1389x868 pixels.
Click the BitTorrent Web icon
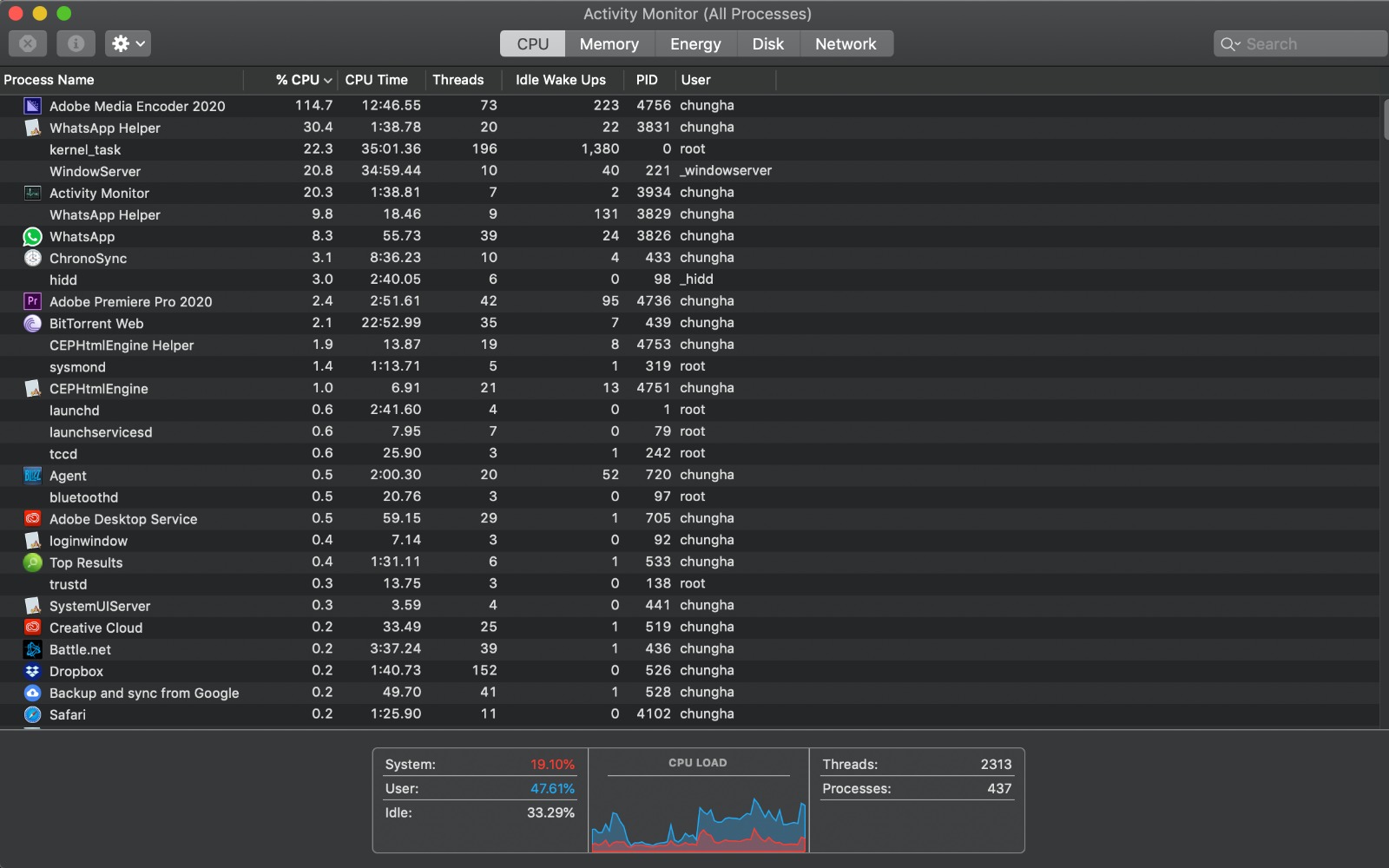pyautogui.click(x=32, y=323)
